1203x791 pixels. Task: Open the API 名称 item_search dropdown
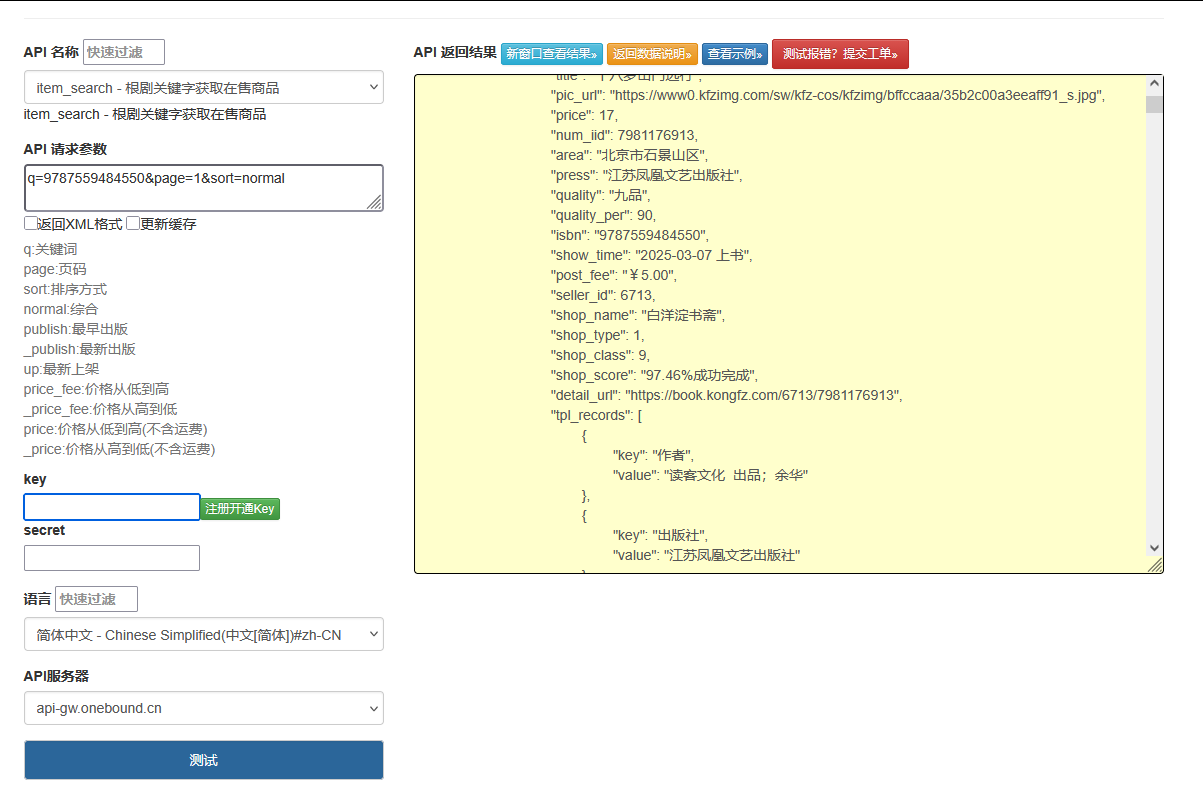click(x=203, y=88)
